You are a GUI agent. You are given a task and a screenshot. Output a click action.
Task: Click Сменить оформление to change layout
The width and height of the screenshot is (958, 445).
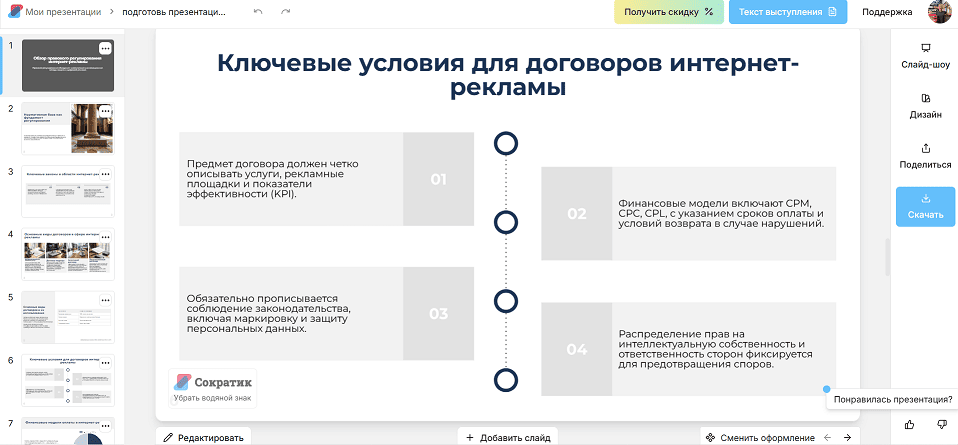point(761,438)
